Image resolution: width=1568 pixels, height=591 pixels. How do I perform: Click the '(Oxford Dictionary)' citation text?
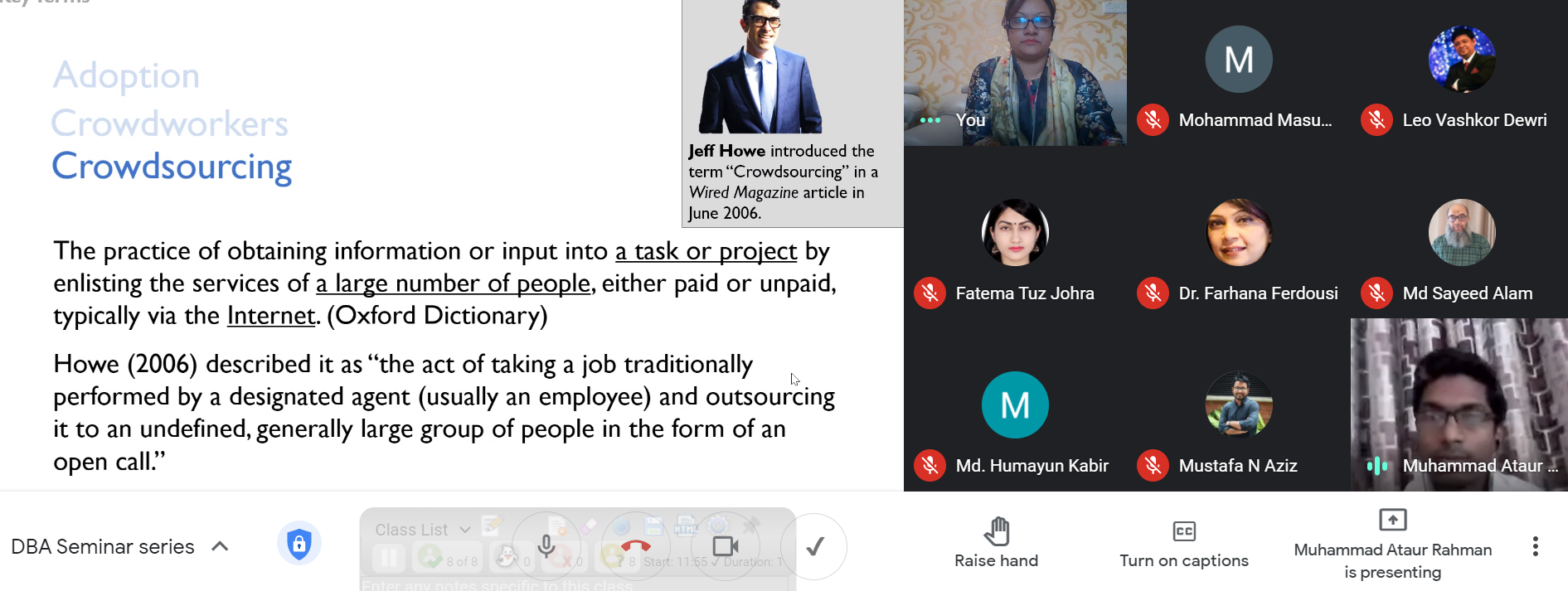coord(437,316)
